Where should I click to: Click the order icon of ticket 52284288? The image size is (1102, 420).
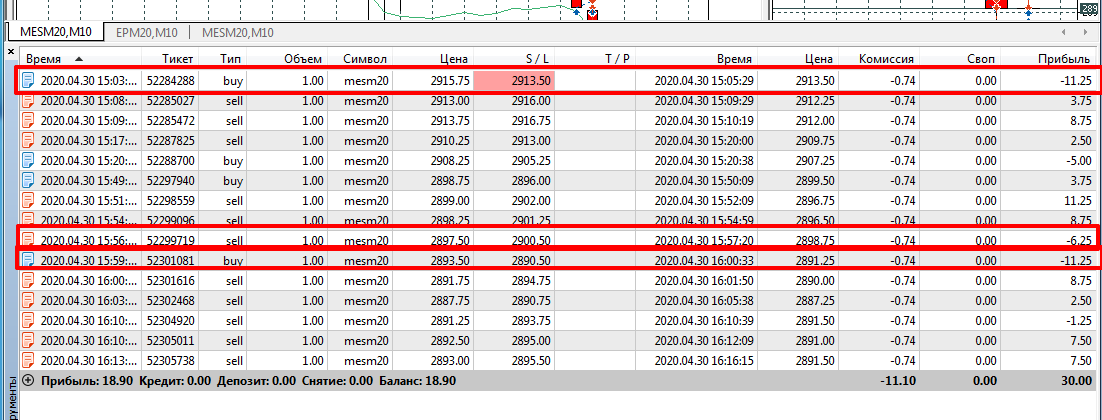[x=28, y=80]
